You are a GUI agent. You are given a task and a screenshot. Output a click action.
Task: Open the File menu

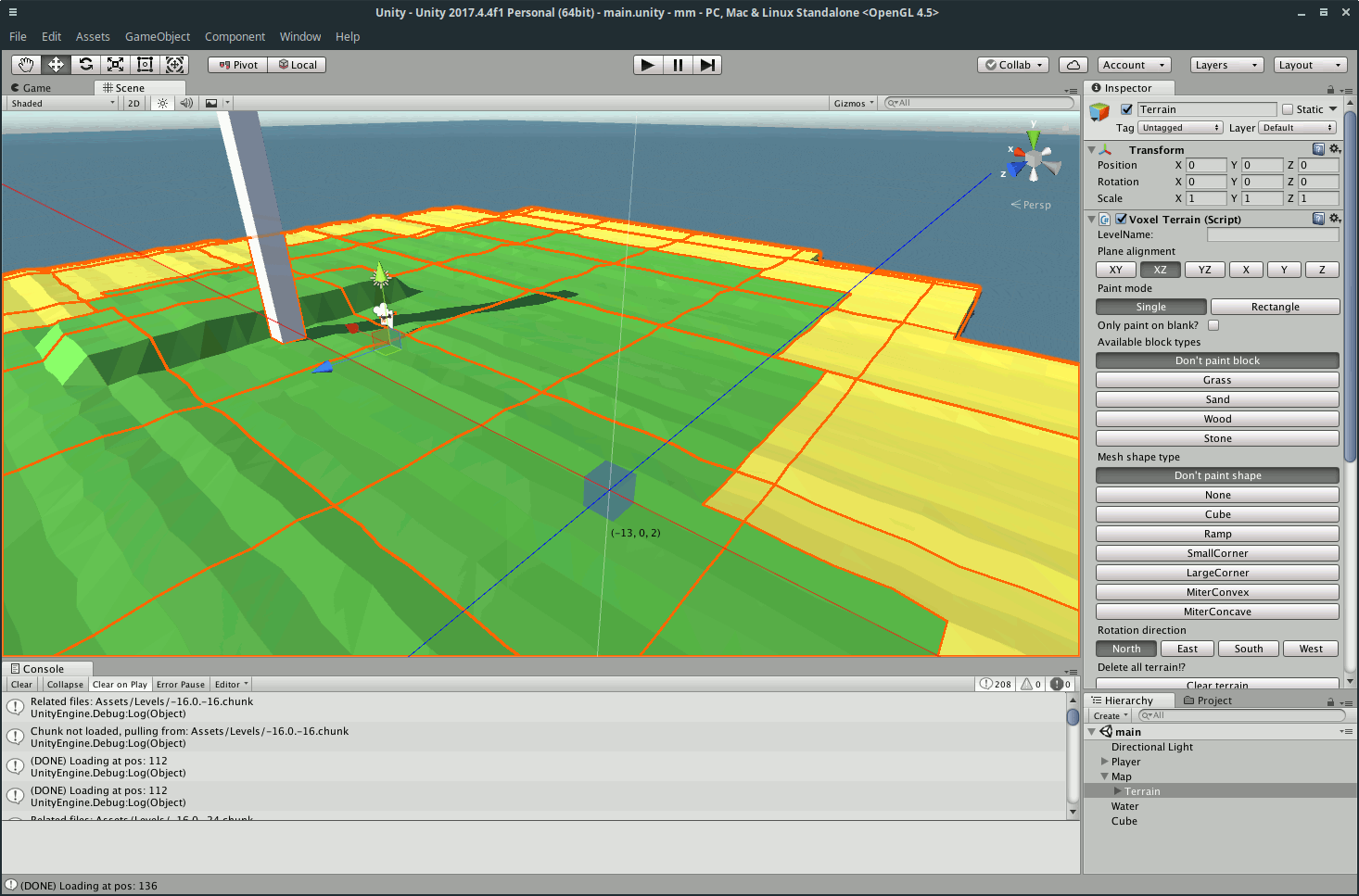tap(18, 37)
